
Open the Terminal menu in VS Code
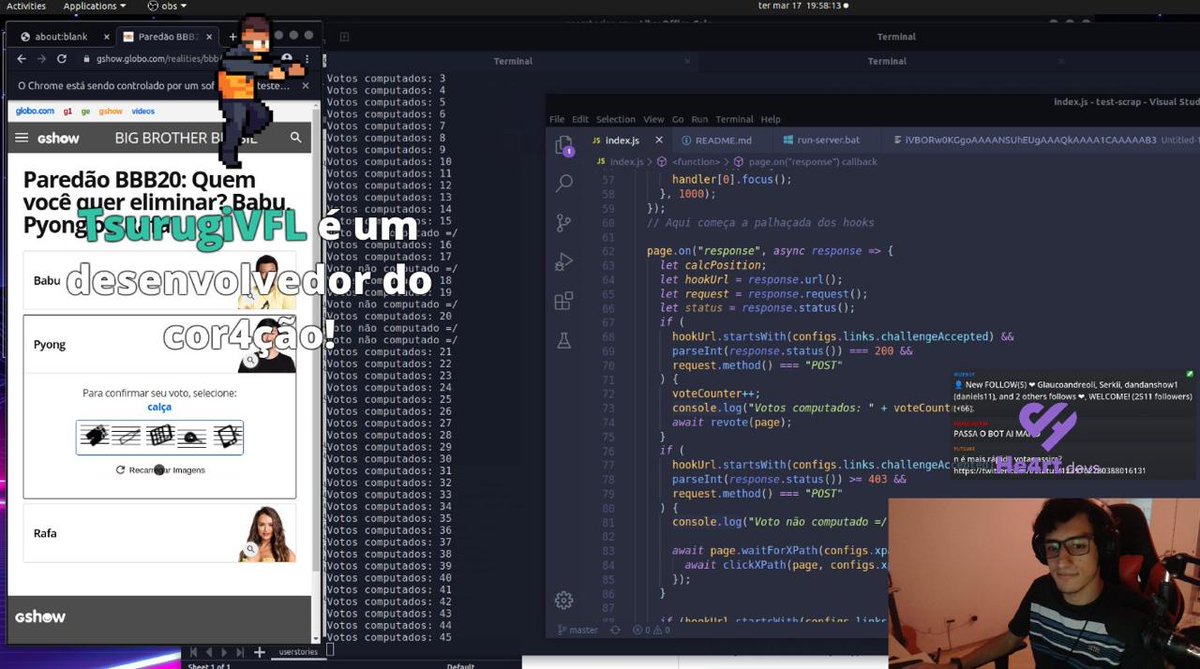click(734, 119)
